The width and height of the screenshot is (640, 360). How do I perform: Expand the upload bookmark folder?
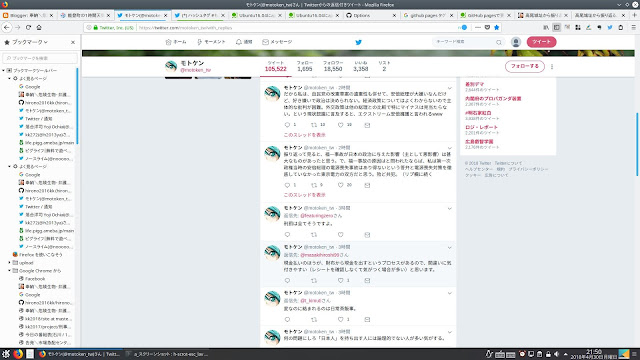click(x=9, y=263)
